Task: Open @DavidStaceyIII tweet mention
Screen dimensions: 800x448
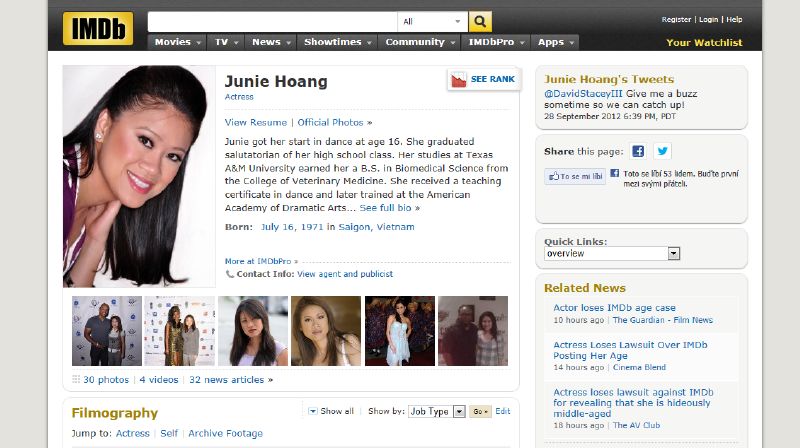Action: click(x=583, y=94)
